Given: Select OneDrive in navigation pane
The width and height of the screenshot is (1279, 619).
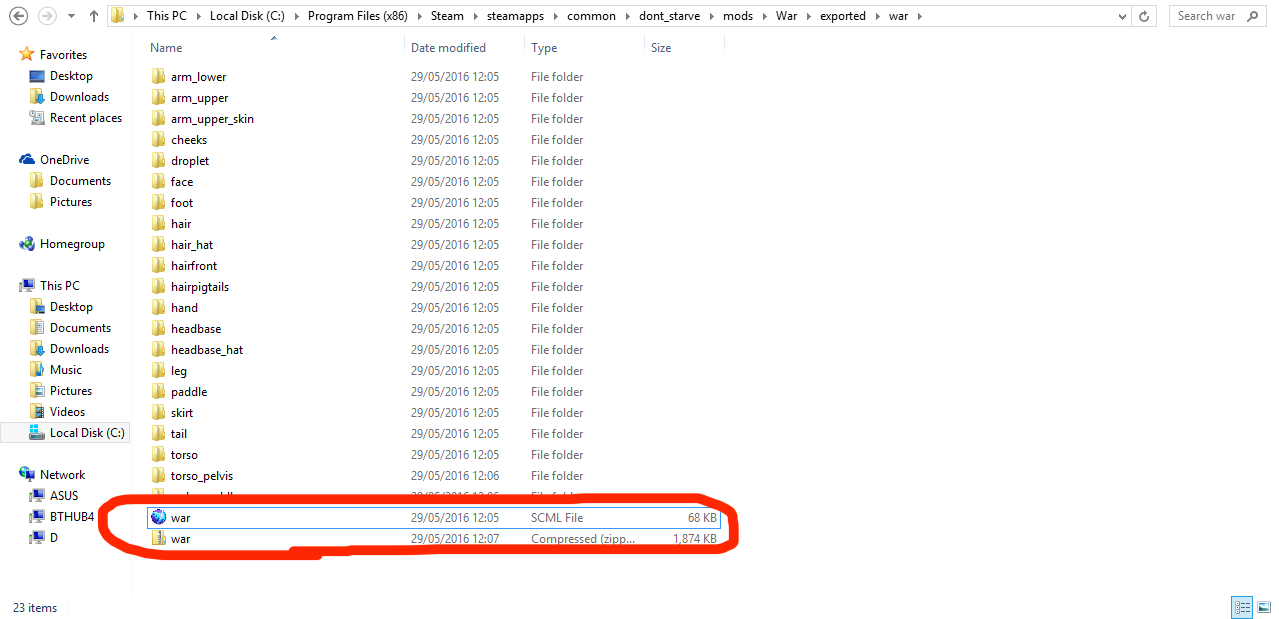Looking at the screenshot, I should (x=64, y=160).
